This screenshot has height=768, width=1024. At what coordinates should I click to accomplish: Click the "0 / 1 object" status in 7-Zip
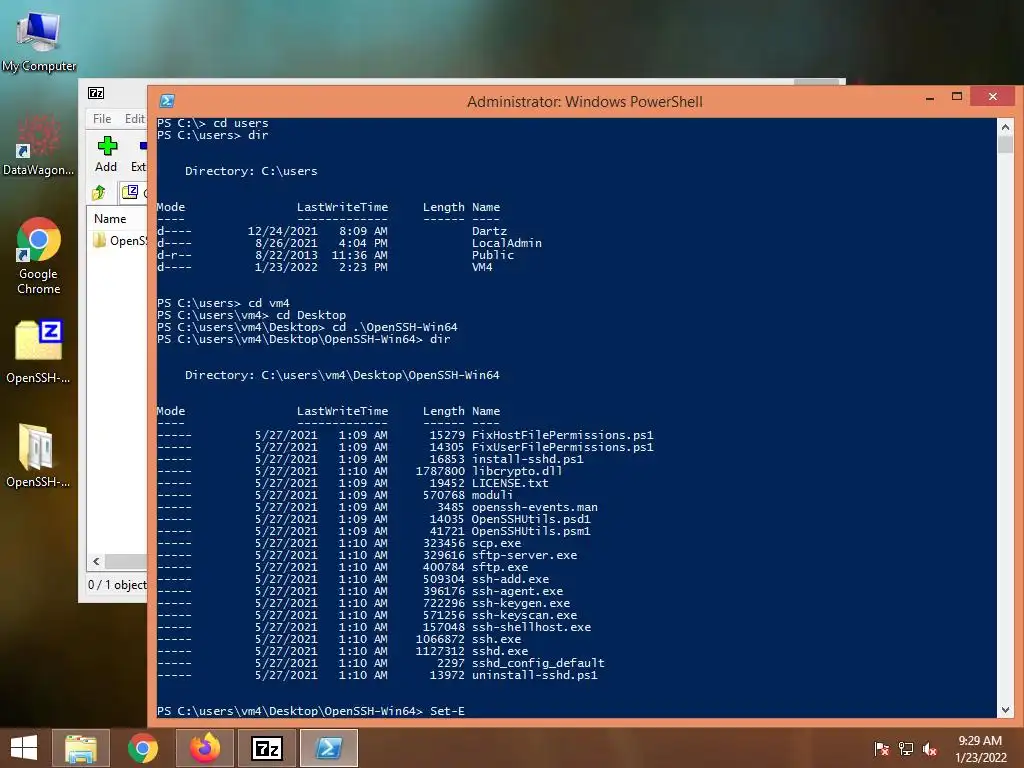point(118,584)
